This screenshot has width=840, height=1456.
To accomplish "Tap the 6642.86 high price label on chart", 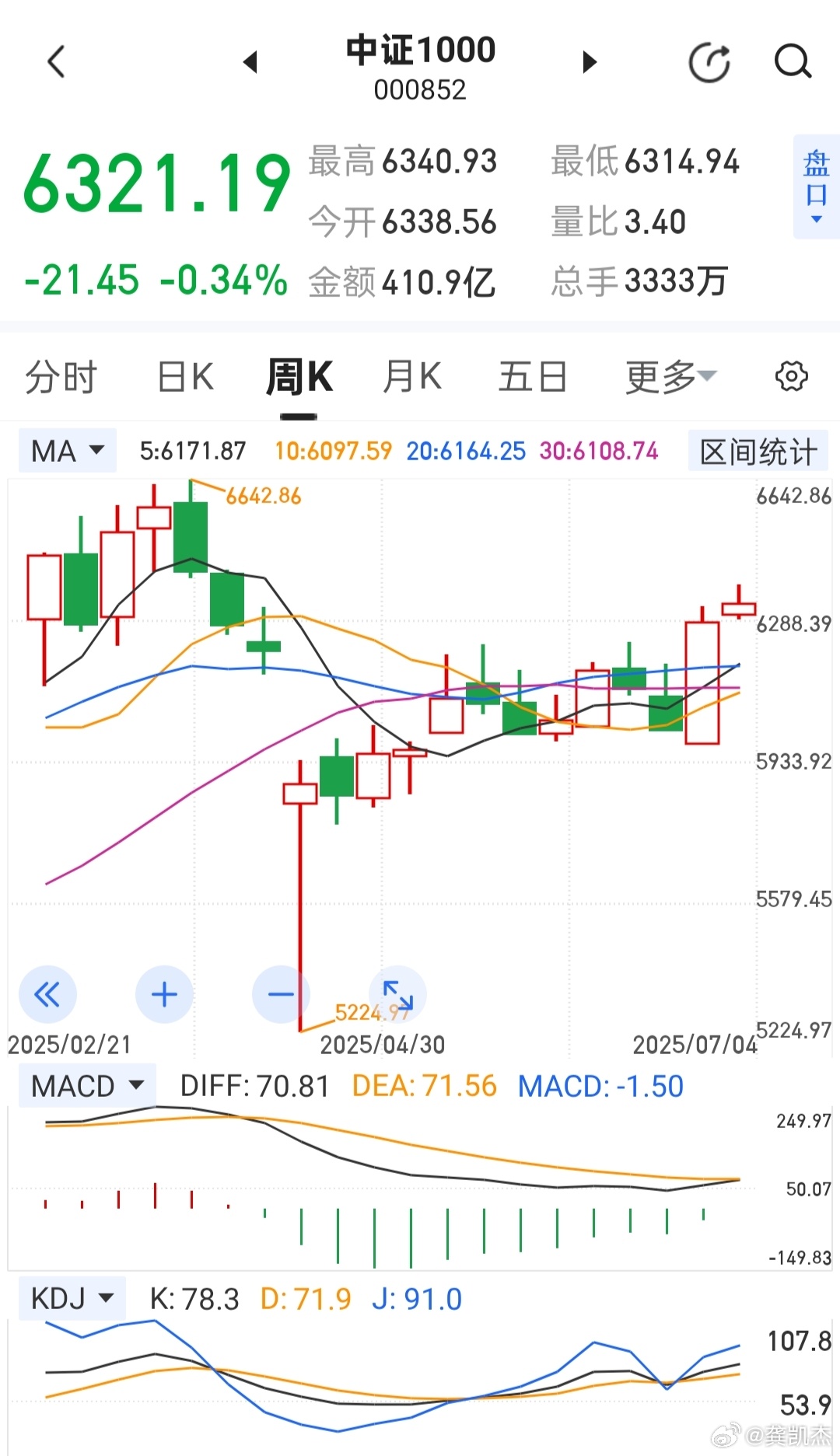I will (x=264, y=496).
